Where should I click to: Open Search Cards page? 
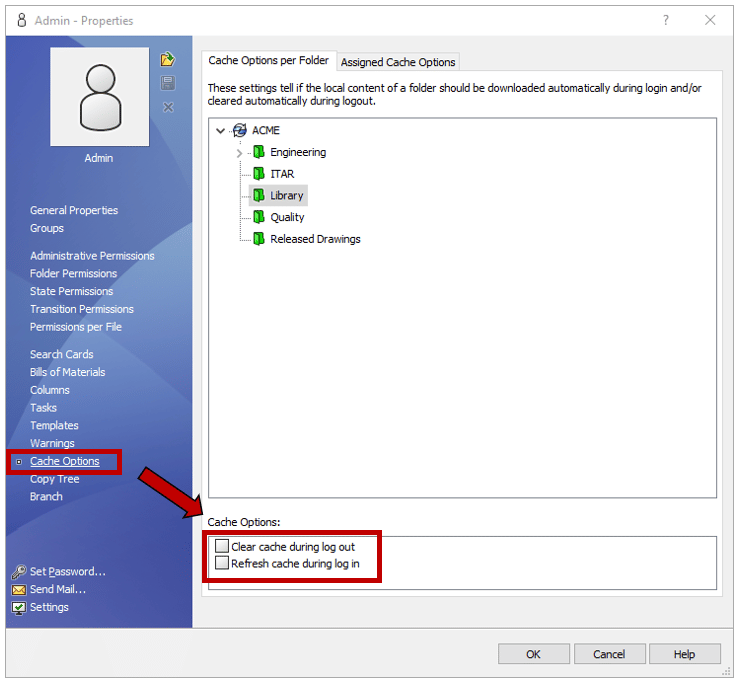[62, 354]
